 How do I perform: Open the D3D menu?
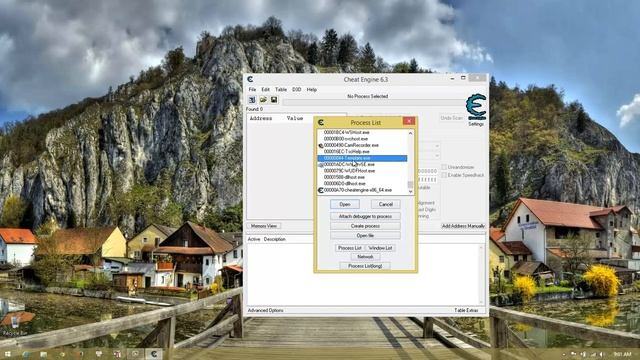click(296, 89)
